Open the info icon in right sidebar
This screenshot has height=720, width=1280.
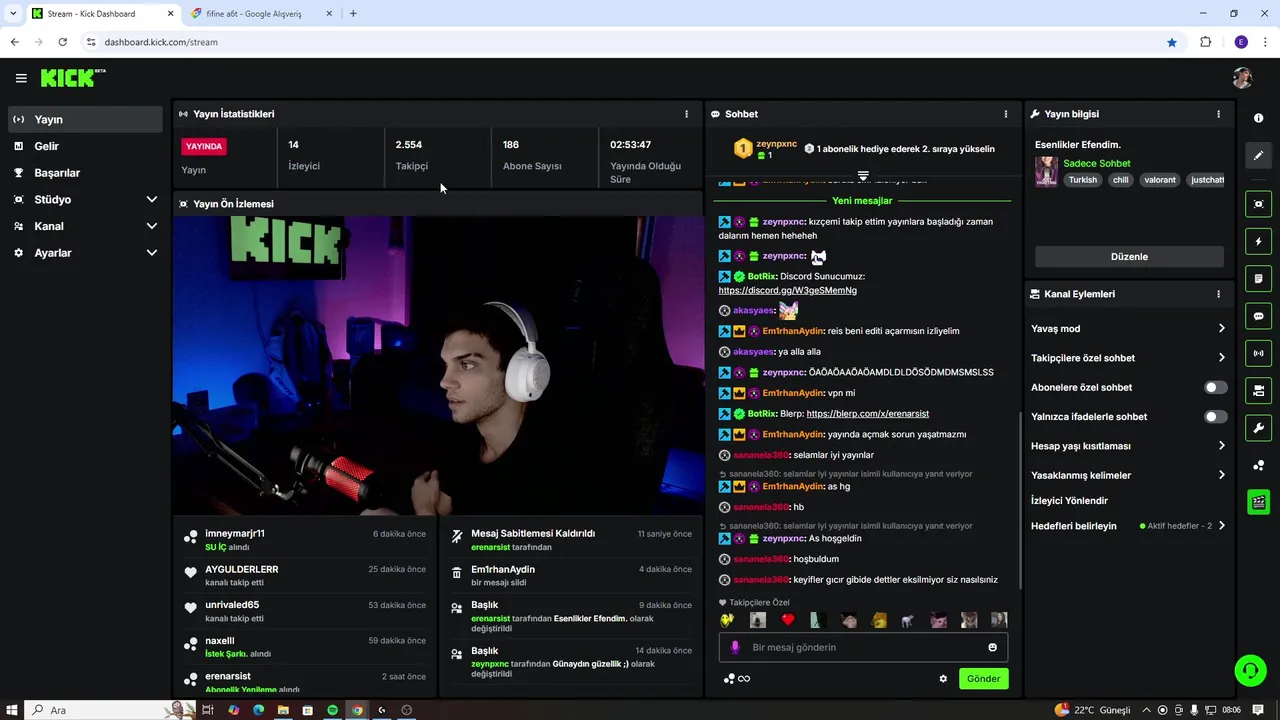tap(1258, 118)
